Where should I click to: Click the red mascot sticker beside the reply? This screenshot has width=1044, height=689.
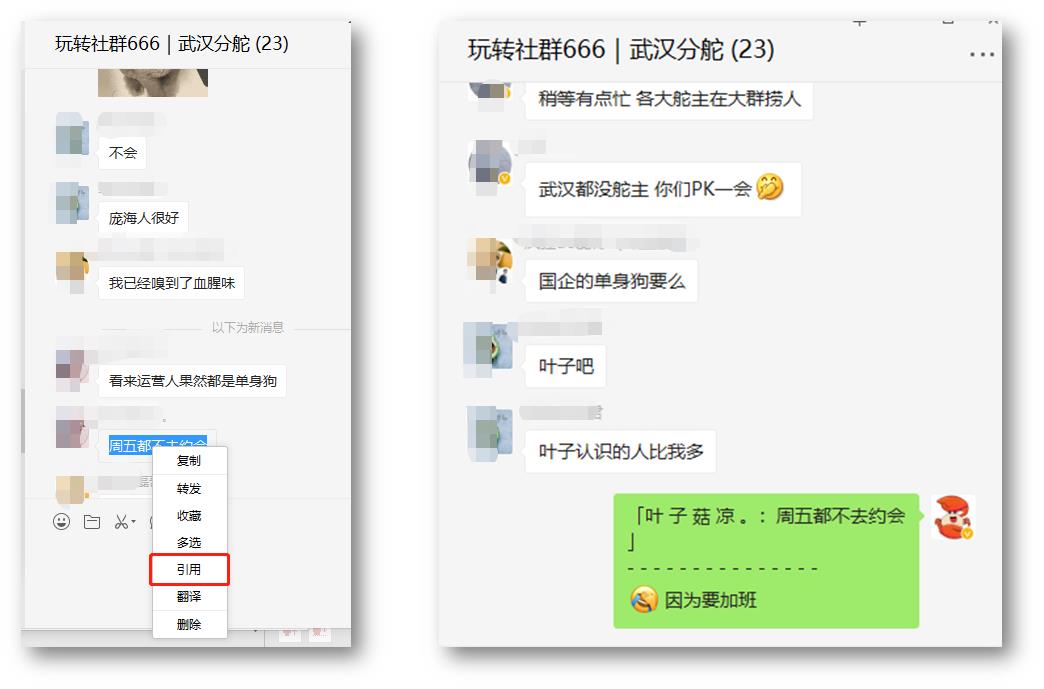click(x=953, y=518)
